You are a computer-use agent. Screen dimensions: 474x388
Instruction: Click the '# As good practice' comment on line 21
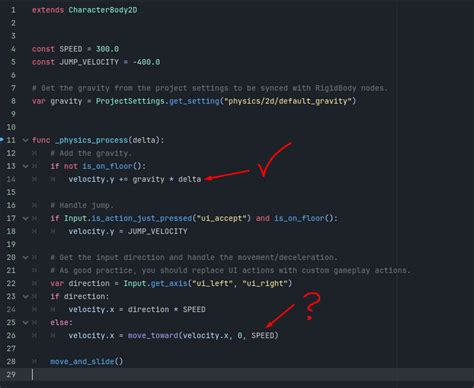[x=230, y=270]
